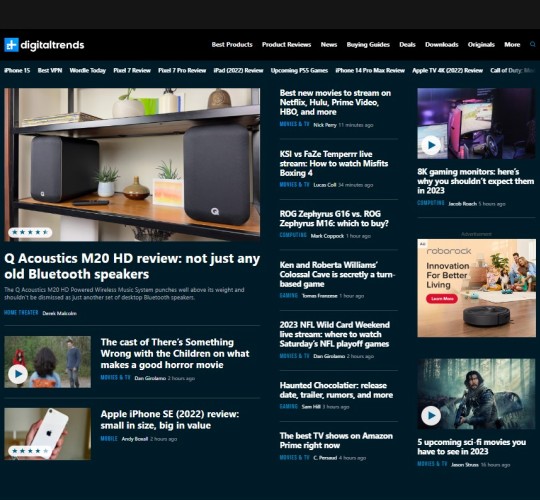Click Learn More on the Roborock ad

442,299
